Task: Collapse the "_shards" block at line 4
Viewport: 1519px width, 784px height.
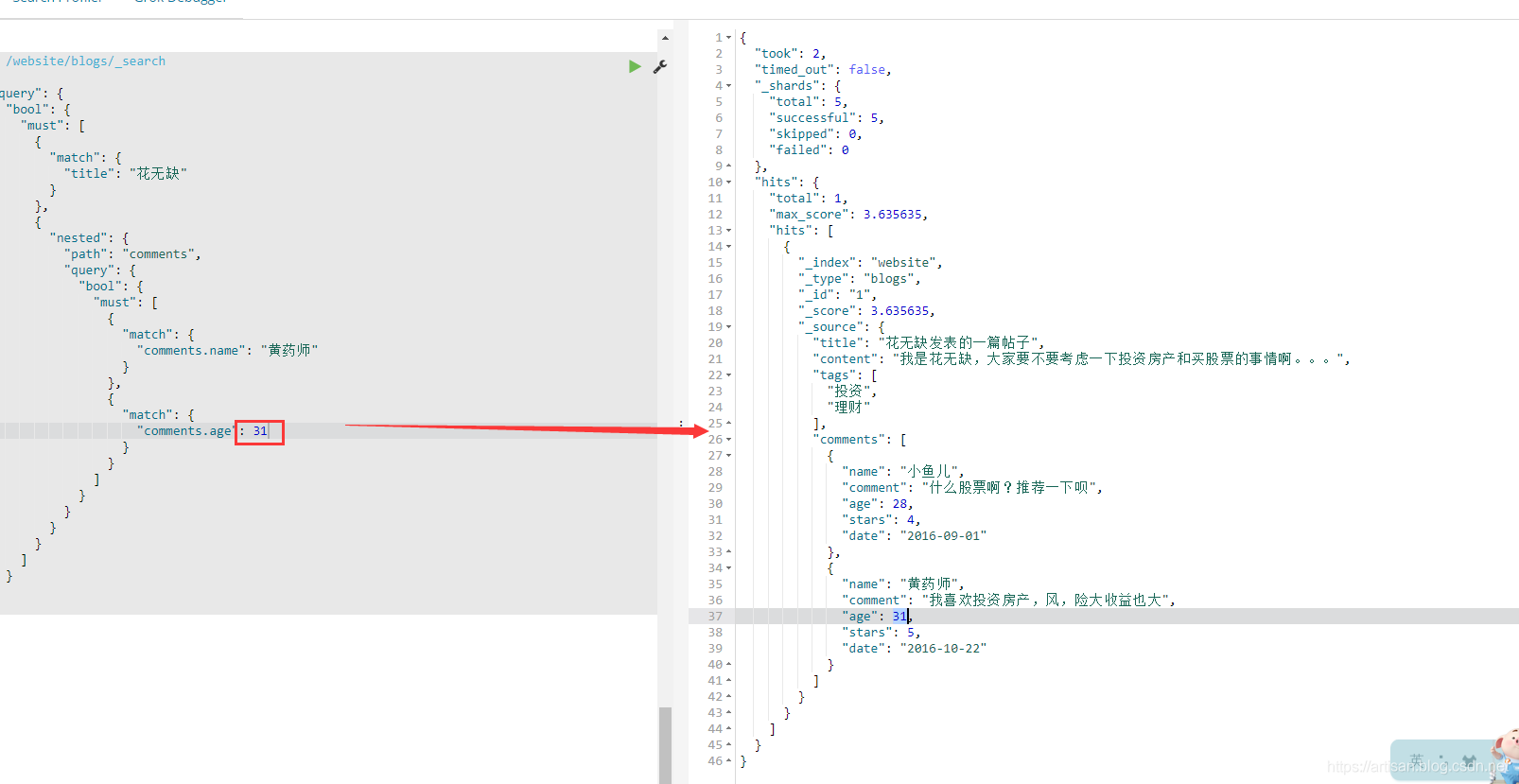Action: (x=728, y=86)
